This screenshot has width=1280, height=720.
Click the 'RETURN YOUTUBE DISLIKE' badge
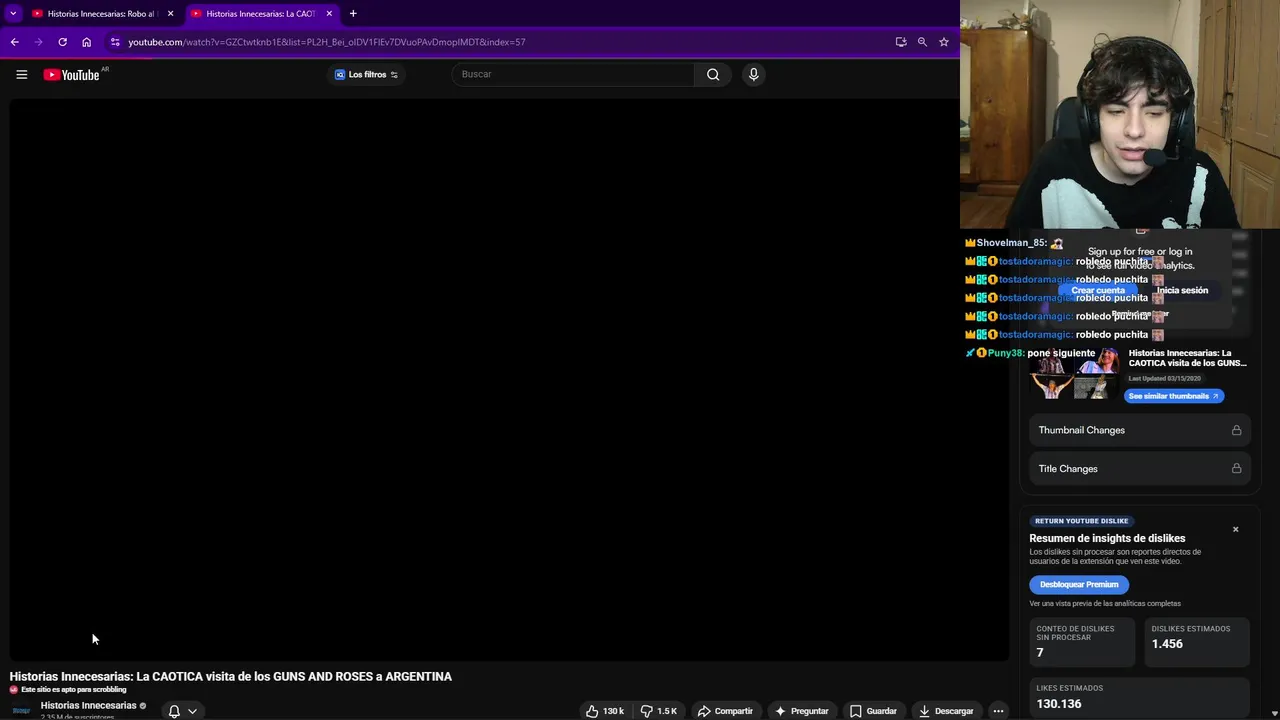[x=1081, y=521]
